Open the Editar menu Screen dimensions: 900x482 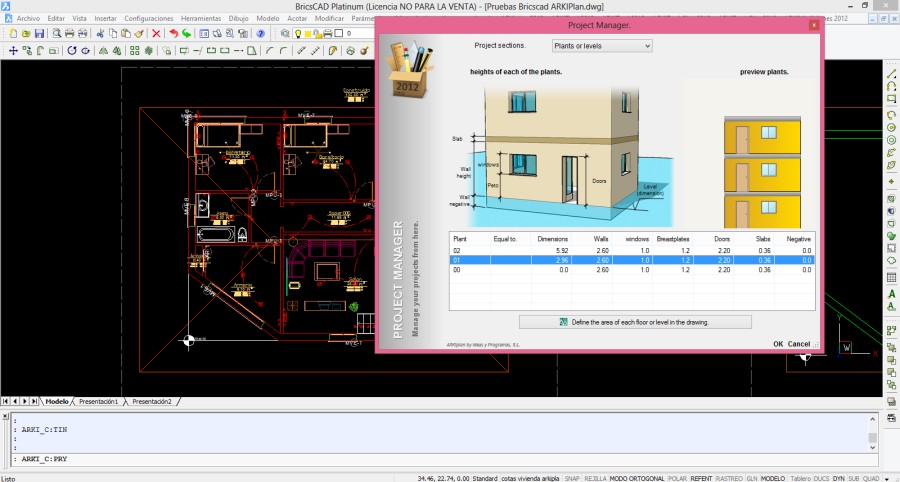(x=56, y=18)
